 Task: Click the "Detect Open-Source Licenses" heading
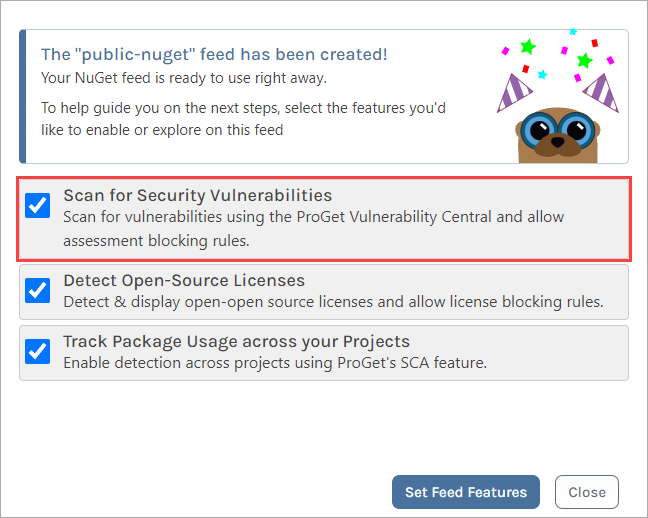pos(184,280)
